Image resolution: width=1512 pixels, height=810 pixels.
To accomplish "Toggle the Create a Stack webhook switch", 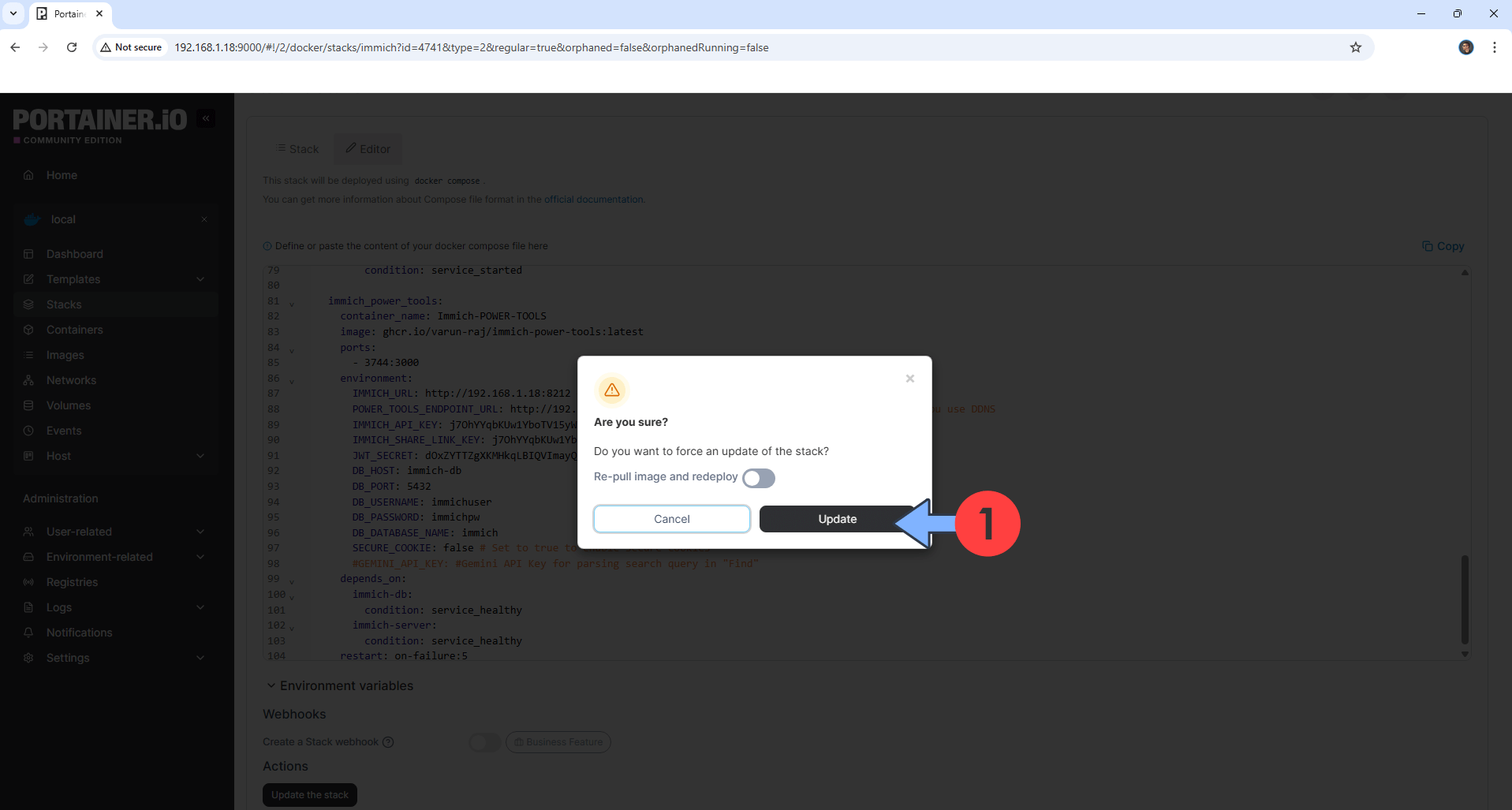I will click(x=484, y=742).
